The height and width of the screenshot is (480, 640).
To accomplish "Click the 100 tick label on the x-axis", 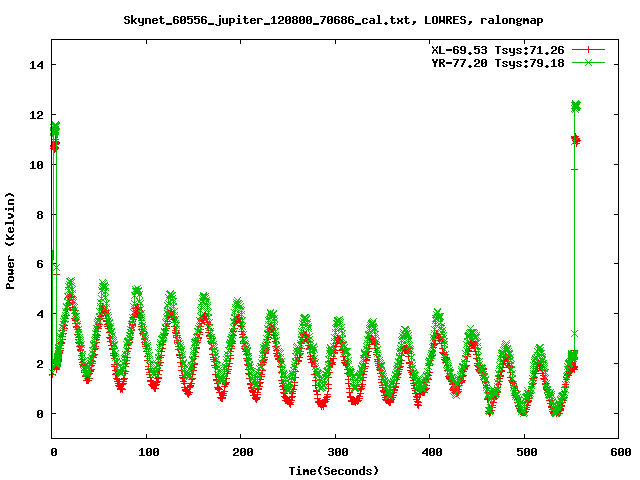I will point(147,452).
